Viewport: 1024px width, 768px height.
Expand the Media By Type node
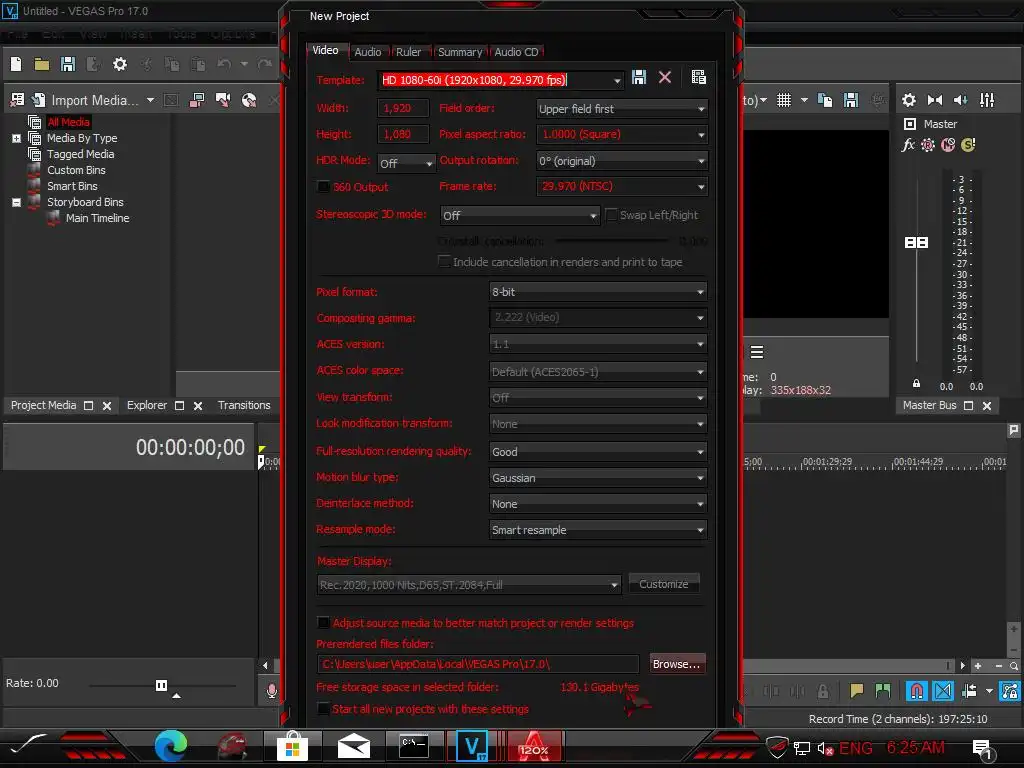point(16,138)
